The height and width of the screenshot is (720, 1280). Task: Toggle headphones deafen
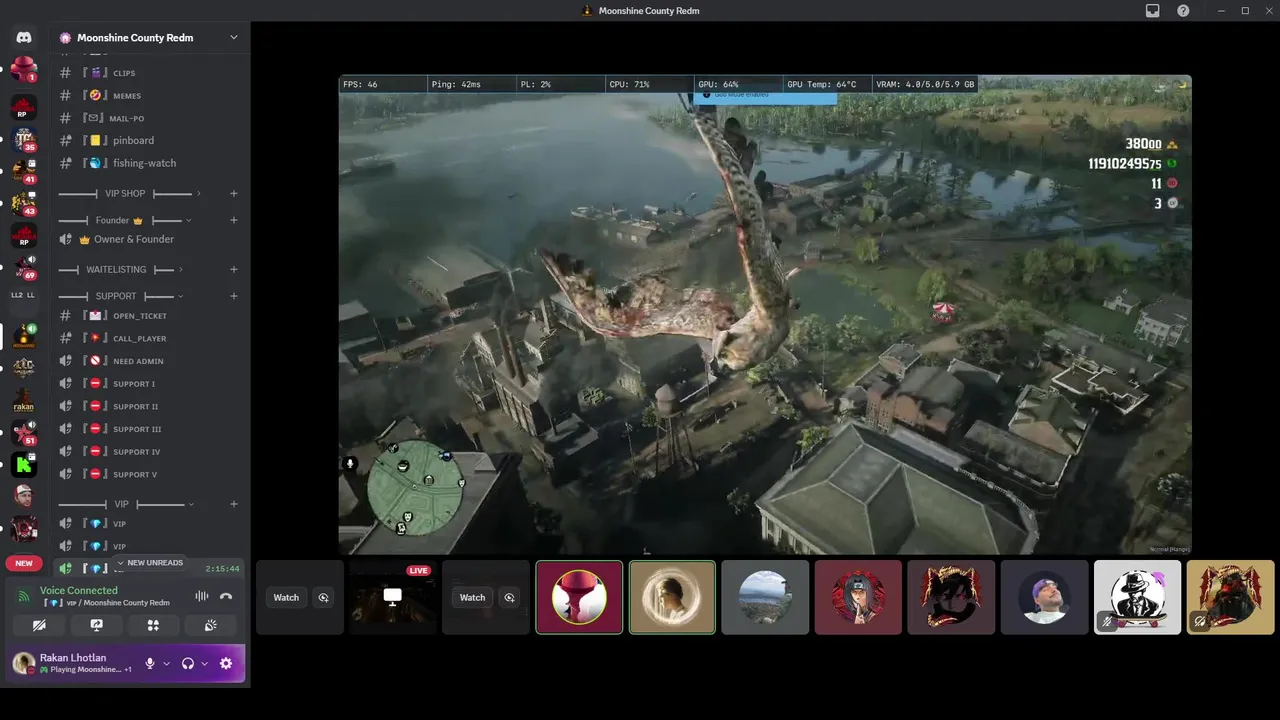tap(187, 663)
